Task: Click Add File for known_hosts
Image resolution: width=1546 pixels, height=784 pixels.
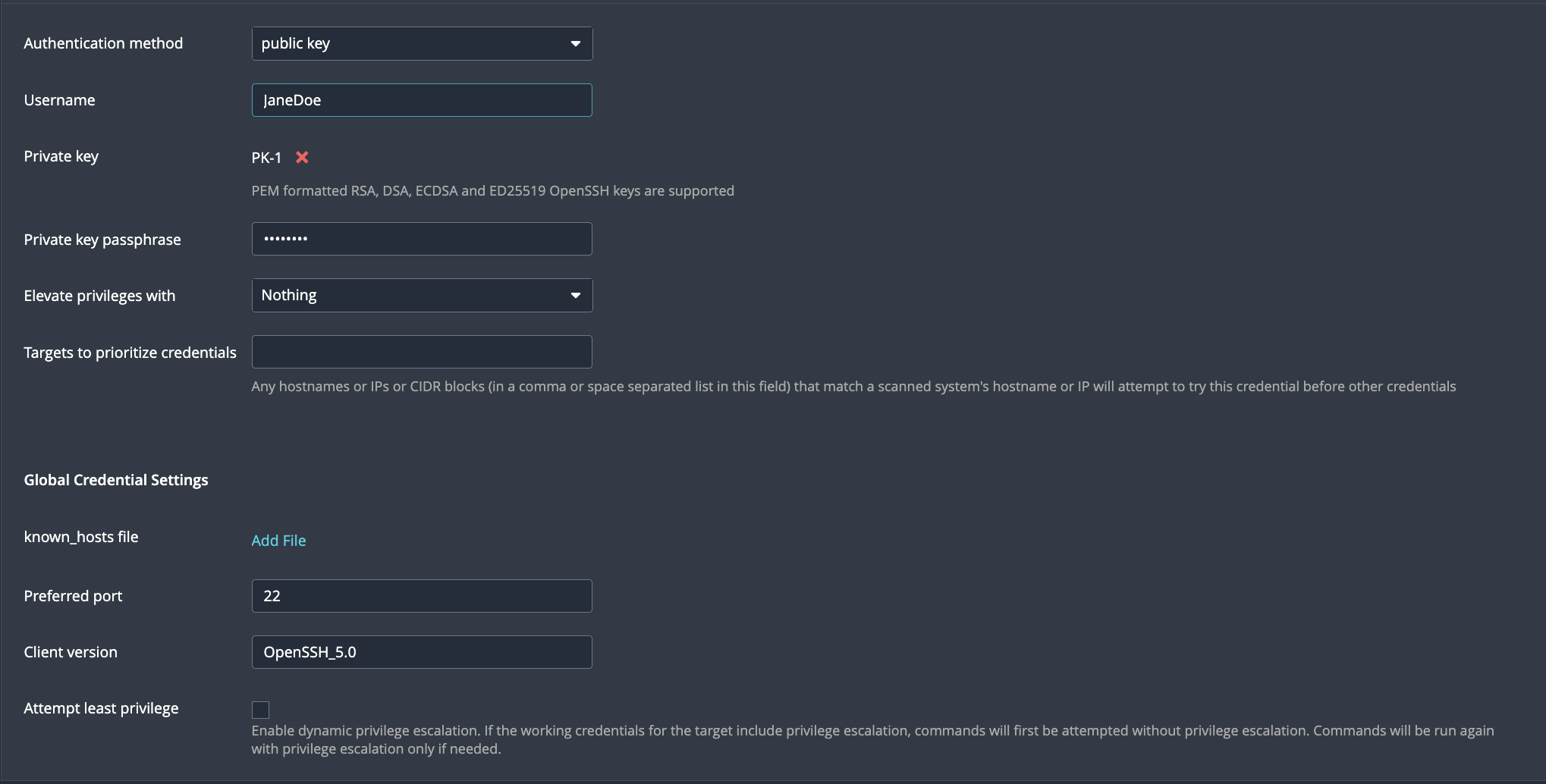Action: coord(278,541)
